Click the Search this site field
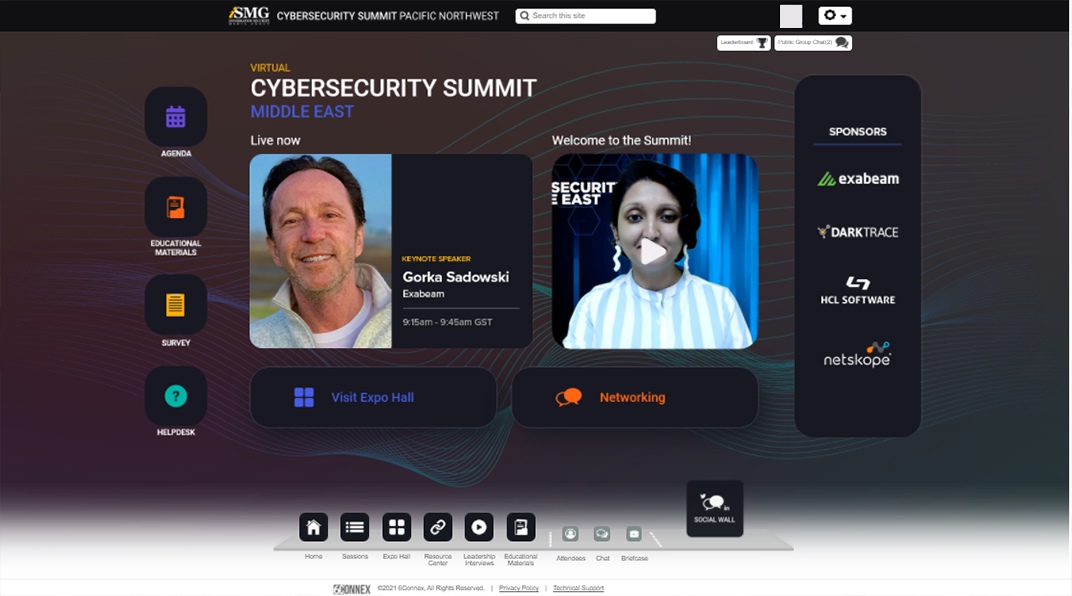This screenshot has height=596, width=1072. 585,16
